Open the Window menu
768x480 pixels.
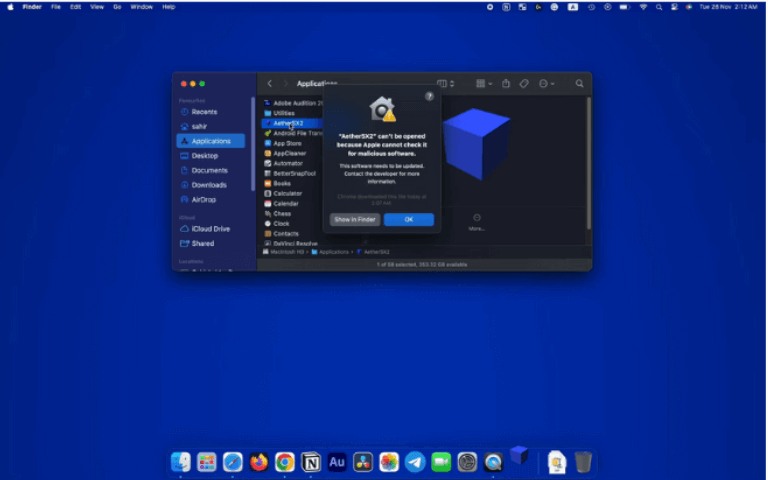tap(142, 7)
